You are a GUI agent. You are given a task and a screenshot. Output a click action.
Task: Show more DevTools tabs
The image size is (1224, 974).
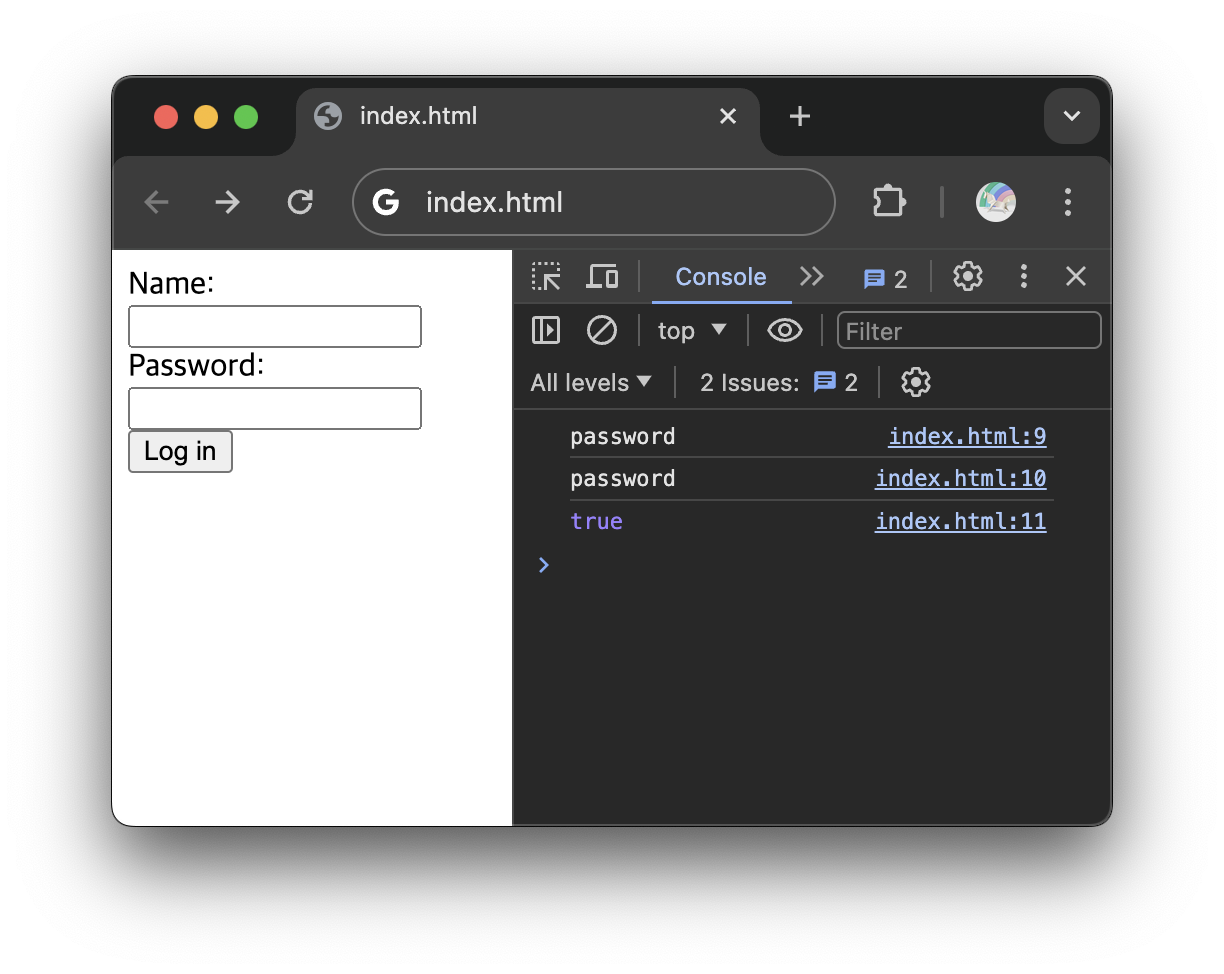(x=811, y=277)
